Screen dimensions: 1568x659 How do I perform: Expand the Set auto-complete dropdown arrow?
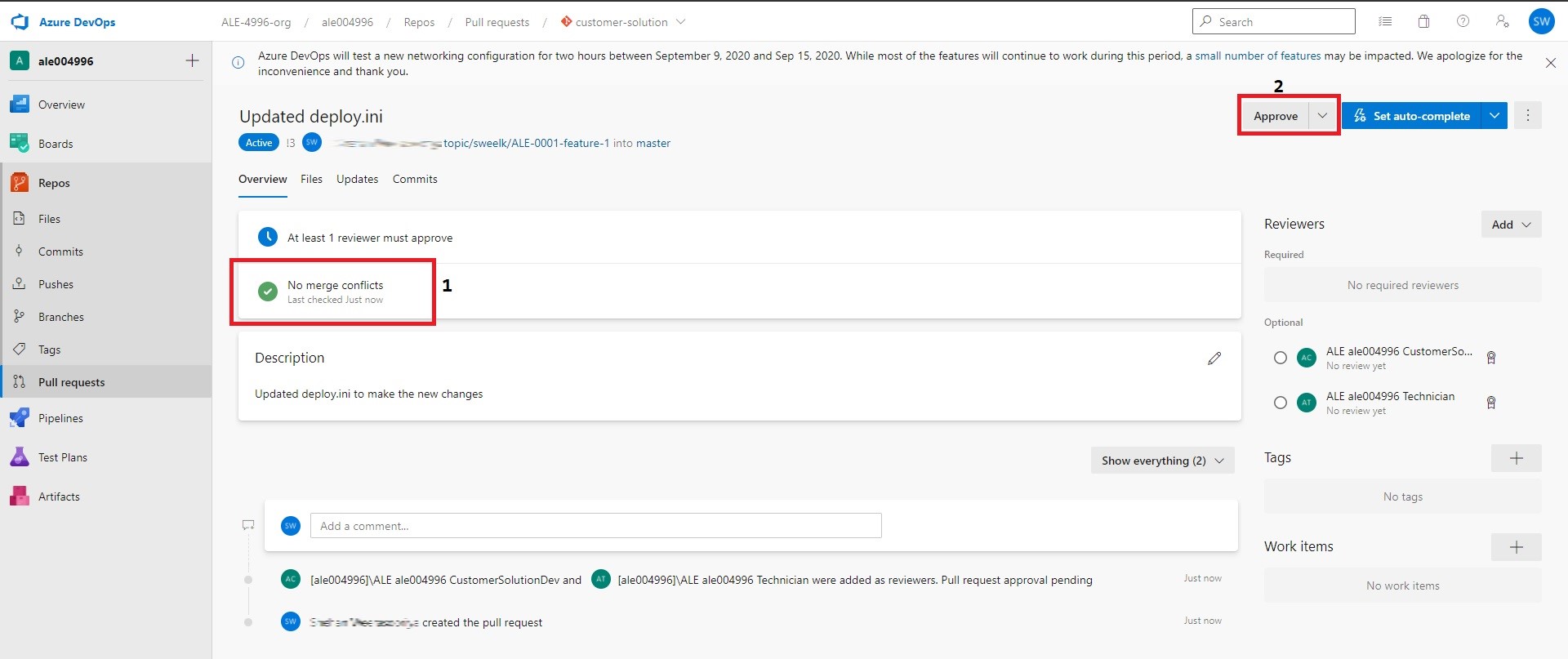1494,116
